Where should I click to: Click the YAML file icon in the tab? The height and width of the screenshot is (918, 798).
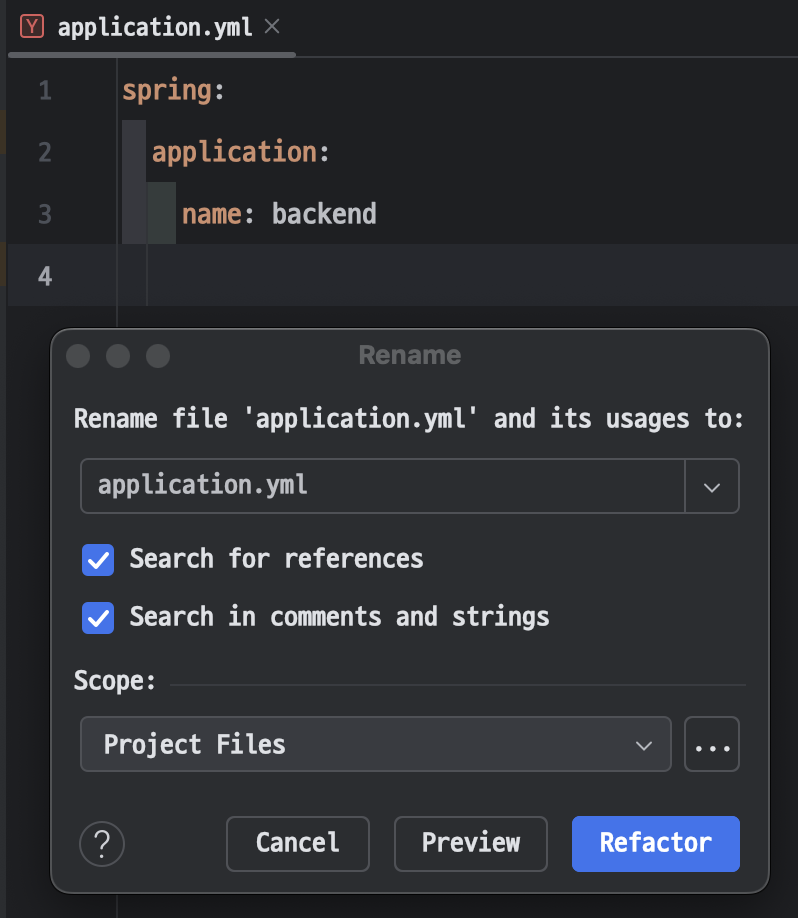pos(32,27)
